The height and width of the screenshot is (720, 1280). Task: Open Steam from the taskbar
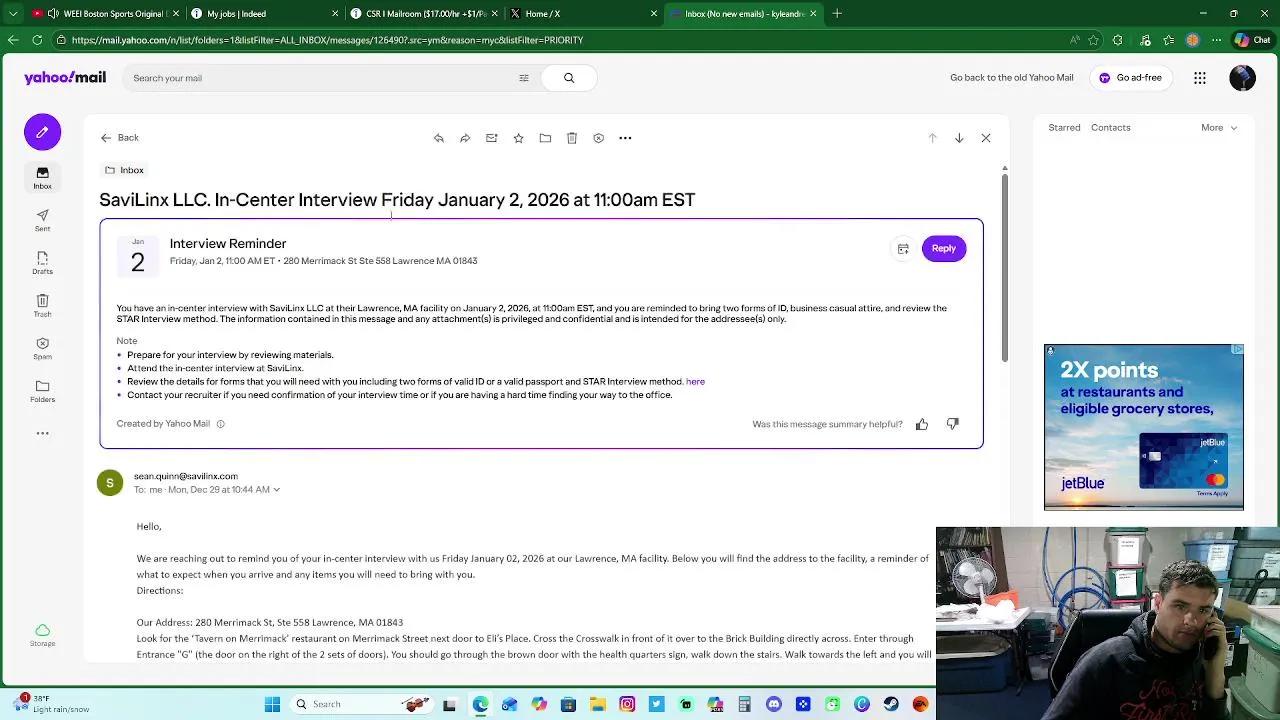(891, 704)
